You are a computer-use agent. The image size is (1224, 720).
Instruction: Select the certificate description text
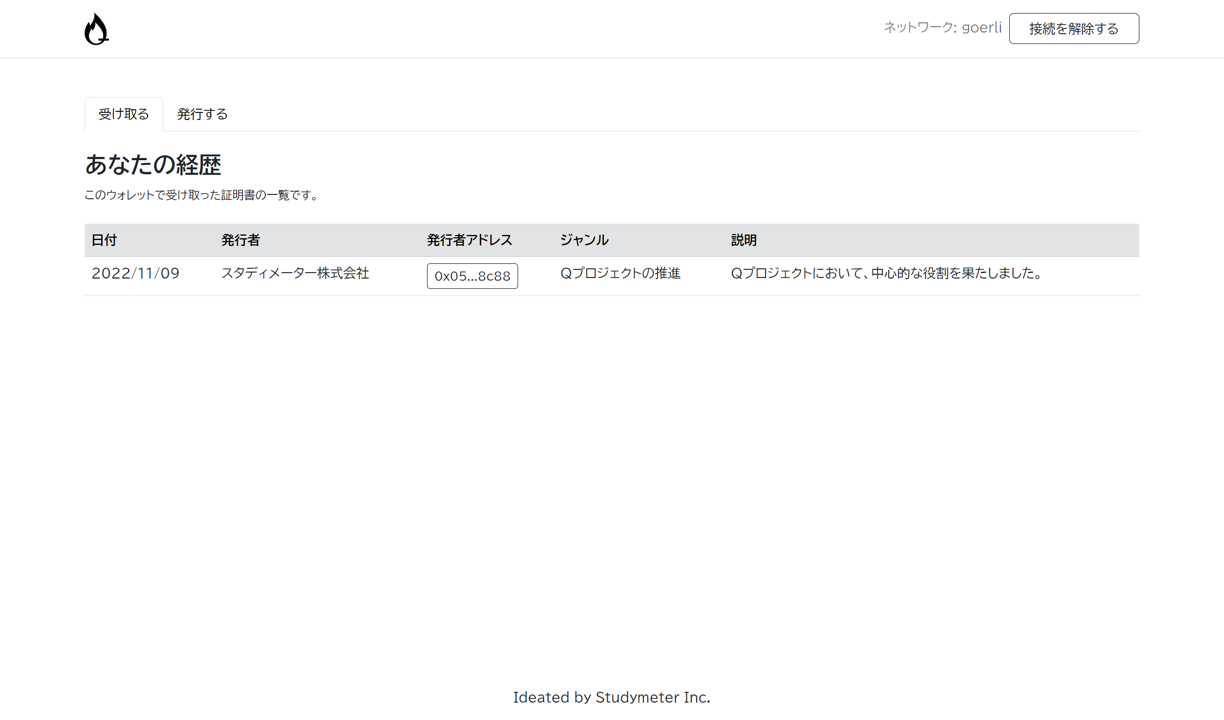886,272
